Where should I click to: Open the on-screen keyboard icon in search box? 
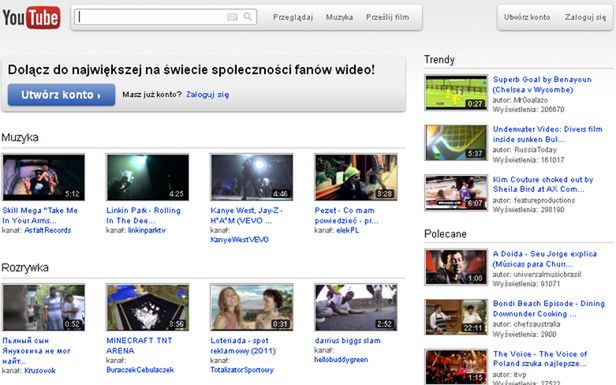point(232,17)
